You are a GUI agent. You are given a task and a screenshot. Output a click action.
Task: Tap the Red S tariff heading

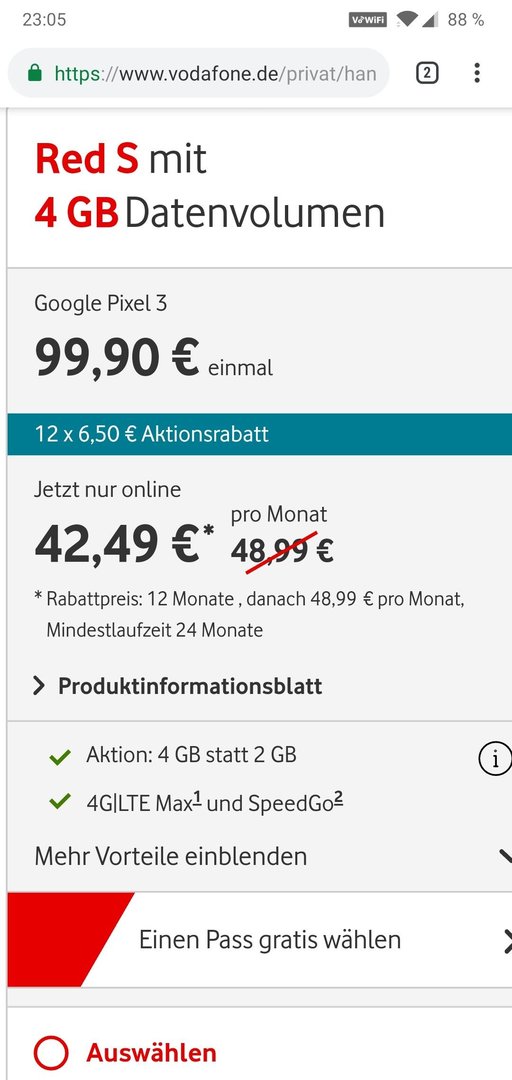coord(87,158)
